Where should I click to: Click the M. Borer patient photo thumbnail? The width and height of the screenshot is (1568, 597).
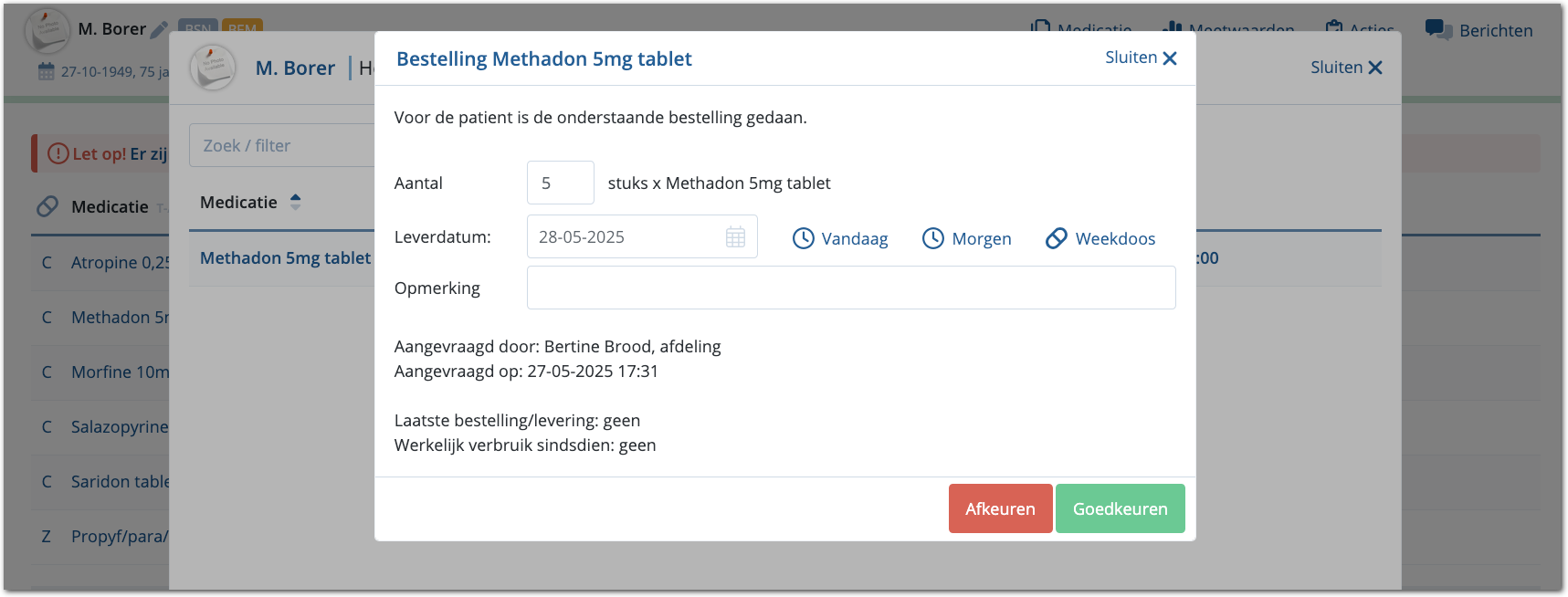point(213,68)
